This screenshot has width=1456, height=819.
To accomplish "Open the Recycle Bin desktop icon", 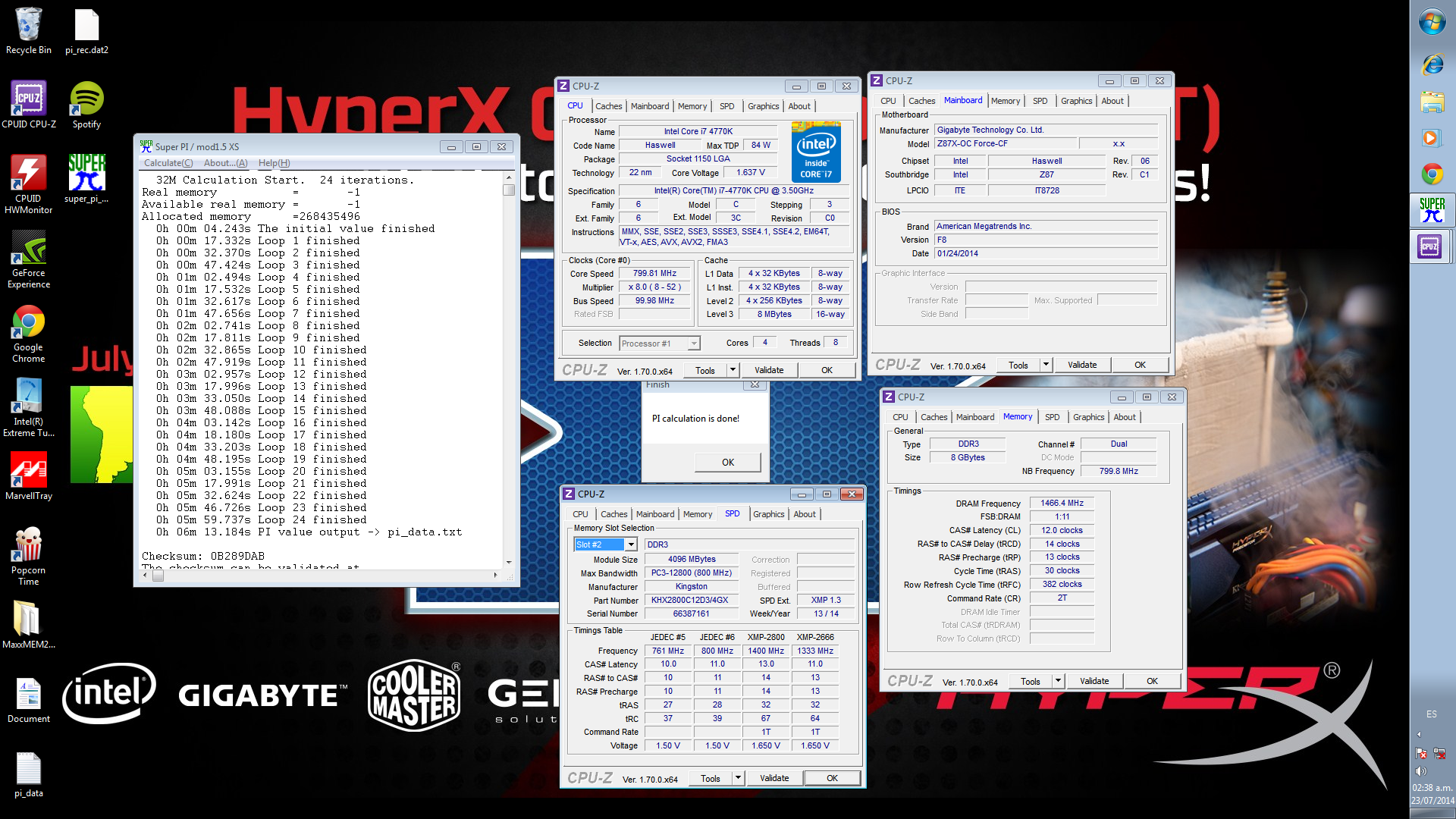I will (x=28, y=30).
